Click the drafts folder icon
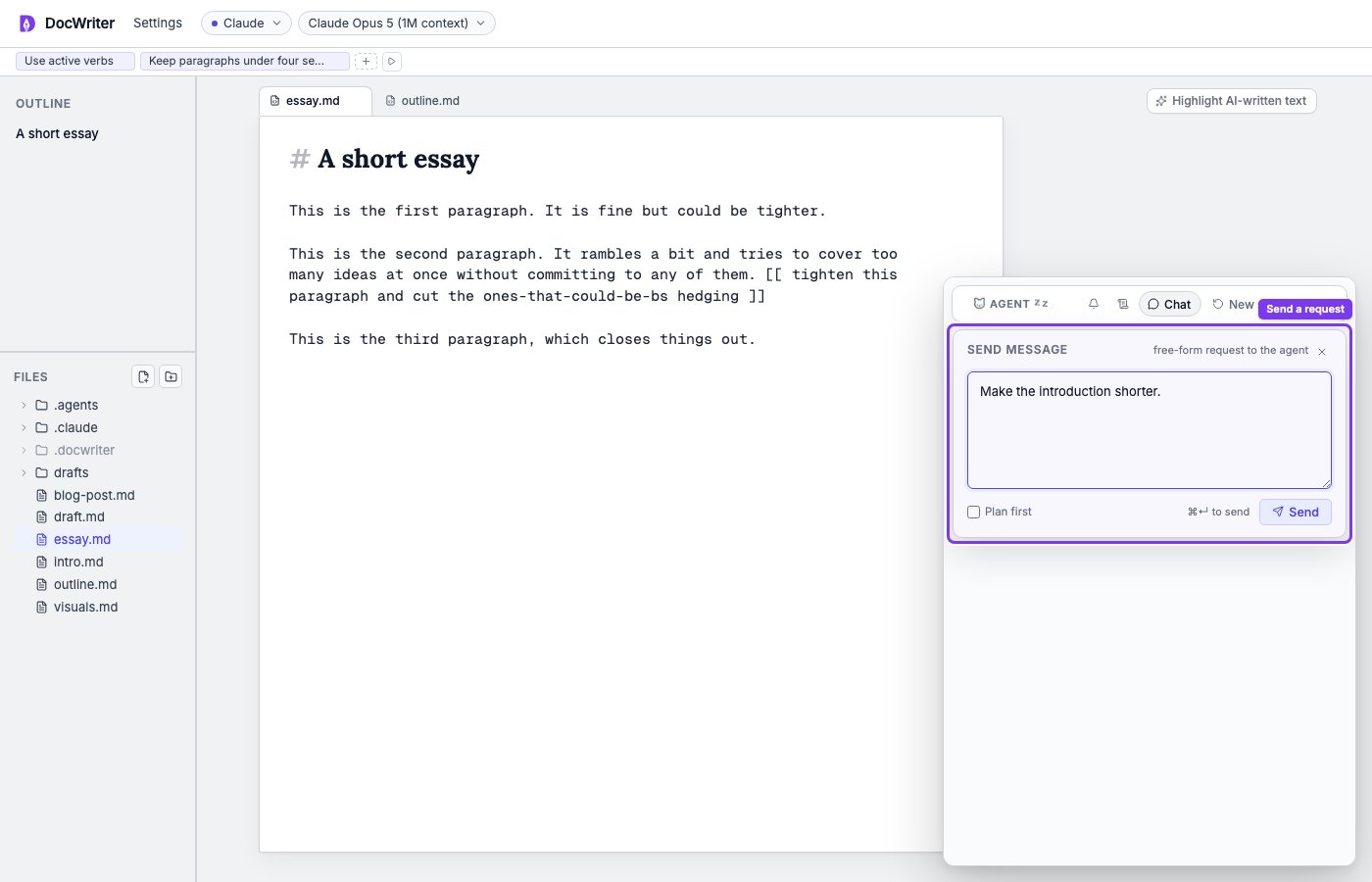 point(41,472)
